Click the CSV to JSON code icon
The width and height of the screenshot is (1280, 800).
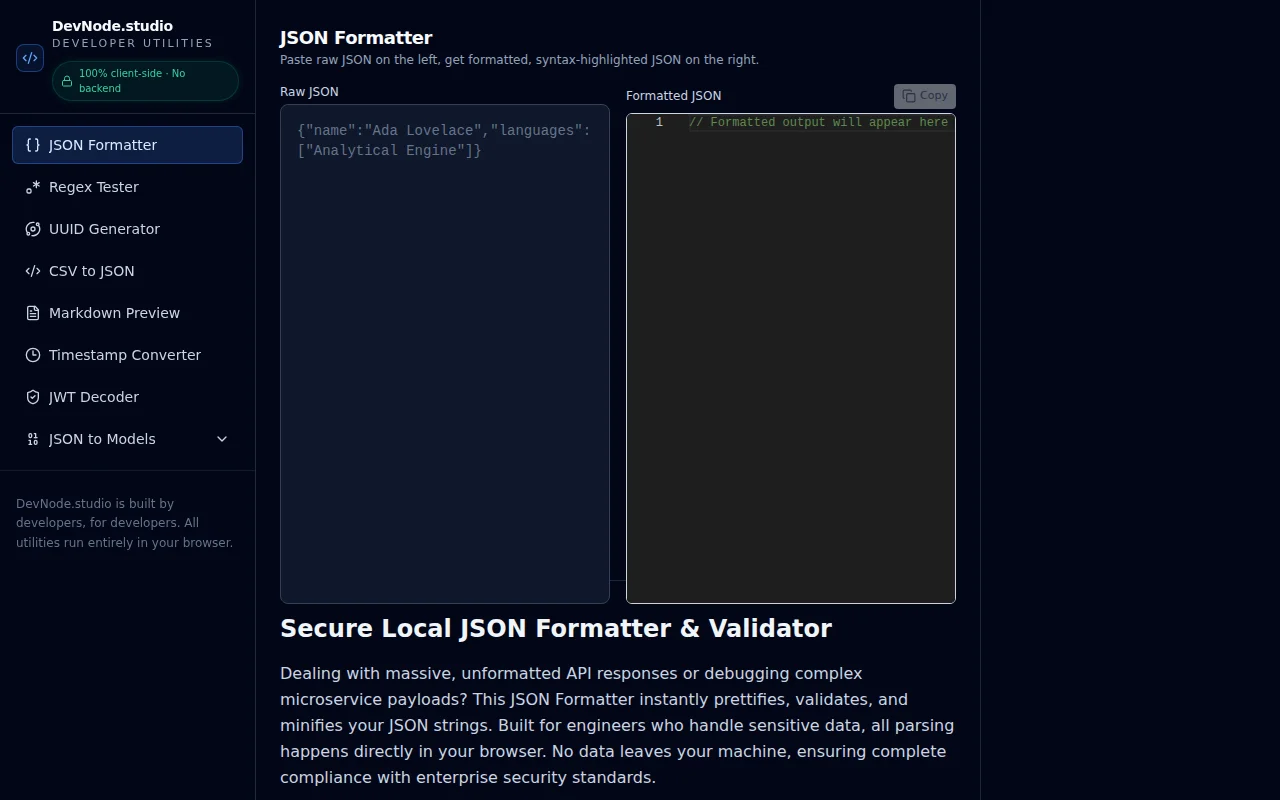33,271
